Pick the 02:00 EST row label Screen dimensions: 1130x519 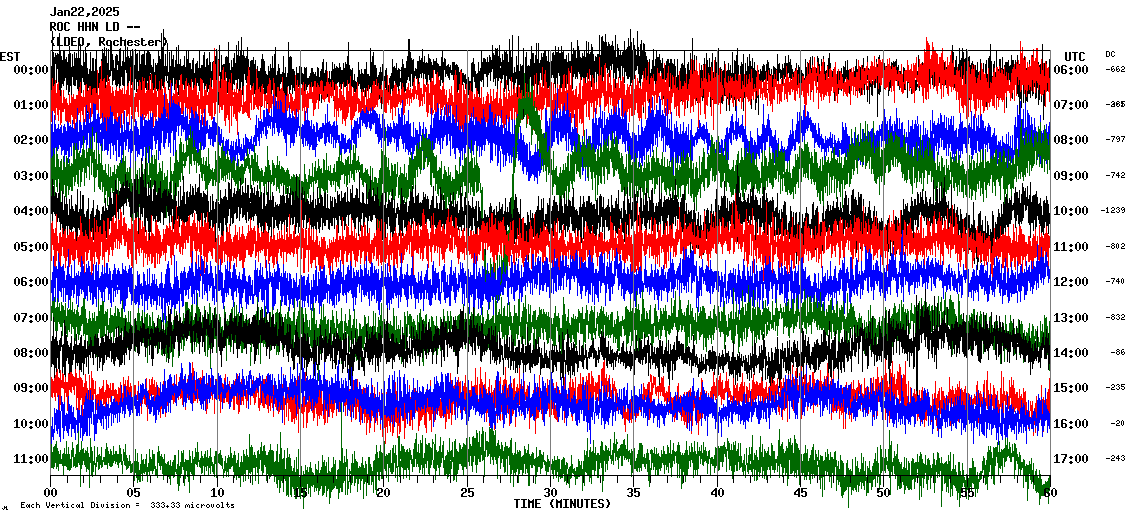point(30,140)
